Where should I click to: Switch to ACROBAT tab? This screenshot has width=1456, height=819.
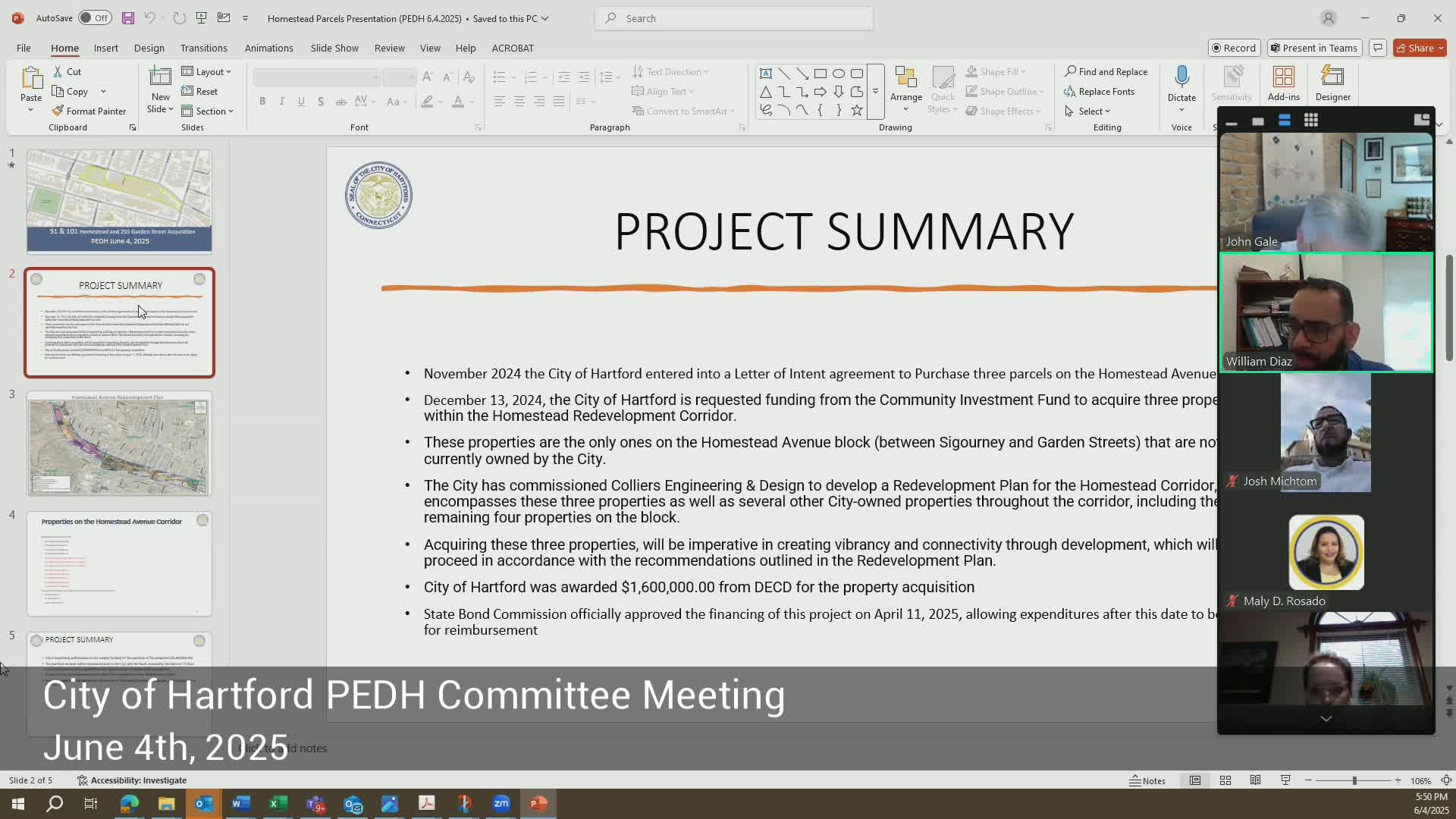click(x=513, y=48)
